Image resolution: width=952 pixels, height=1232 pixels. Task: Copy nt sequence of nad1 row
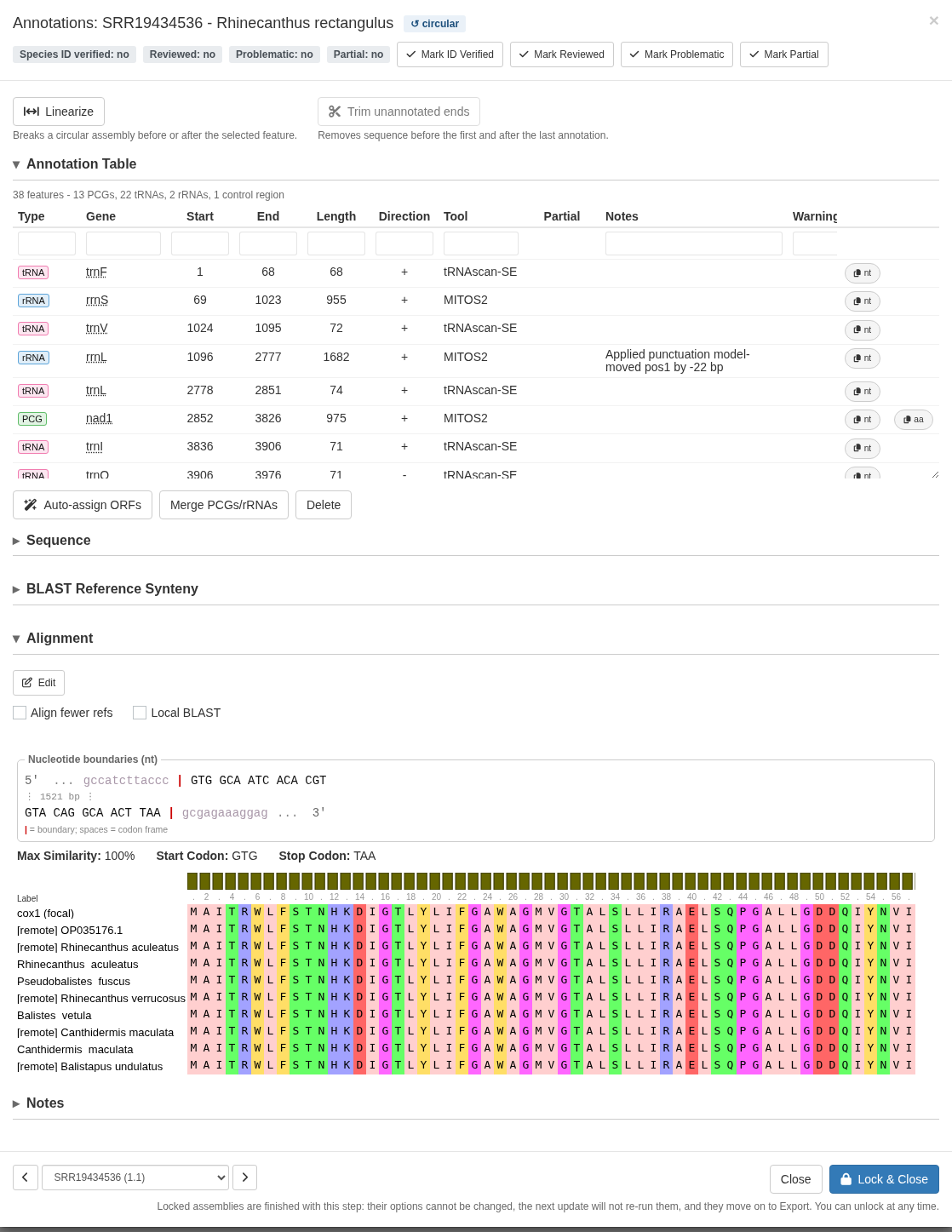pyautogui.click(x=862, y=420)
